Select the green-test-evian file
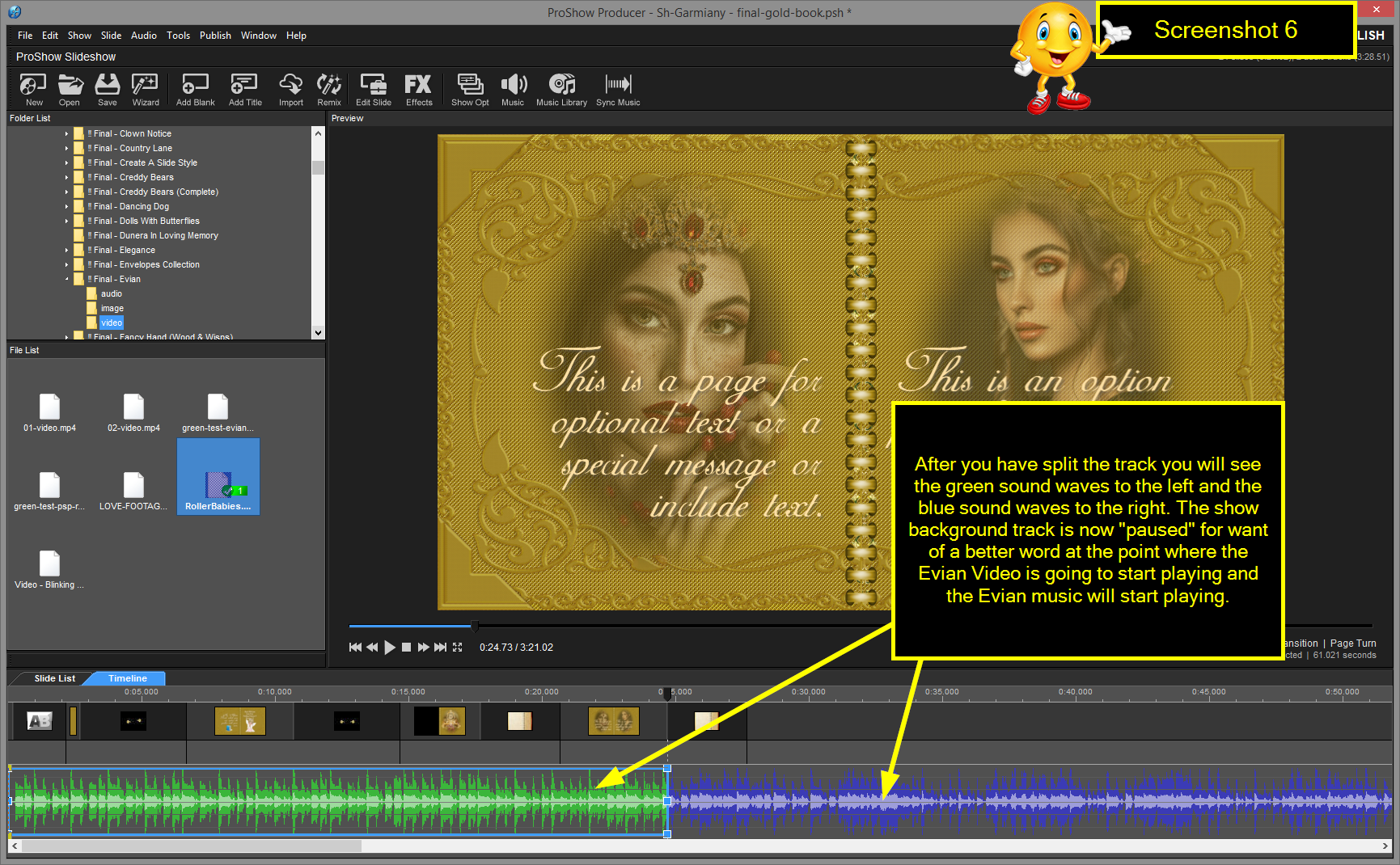 tap(218, 413)
